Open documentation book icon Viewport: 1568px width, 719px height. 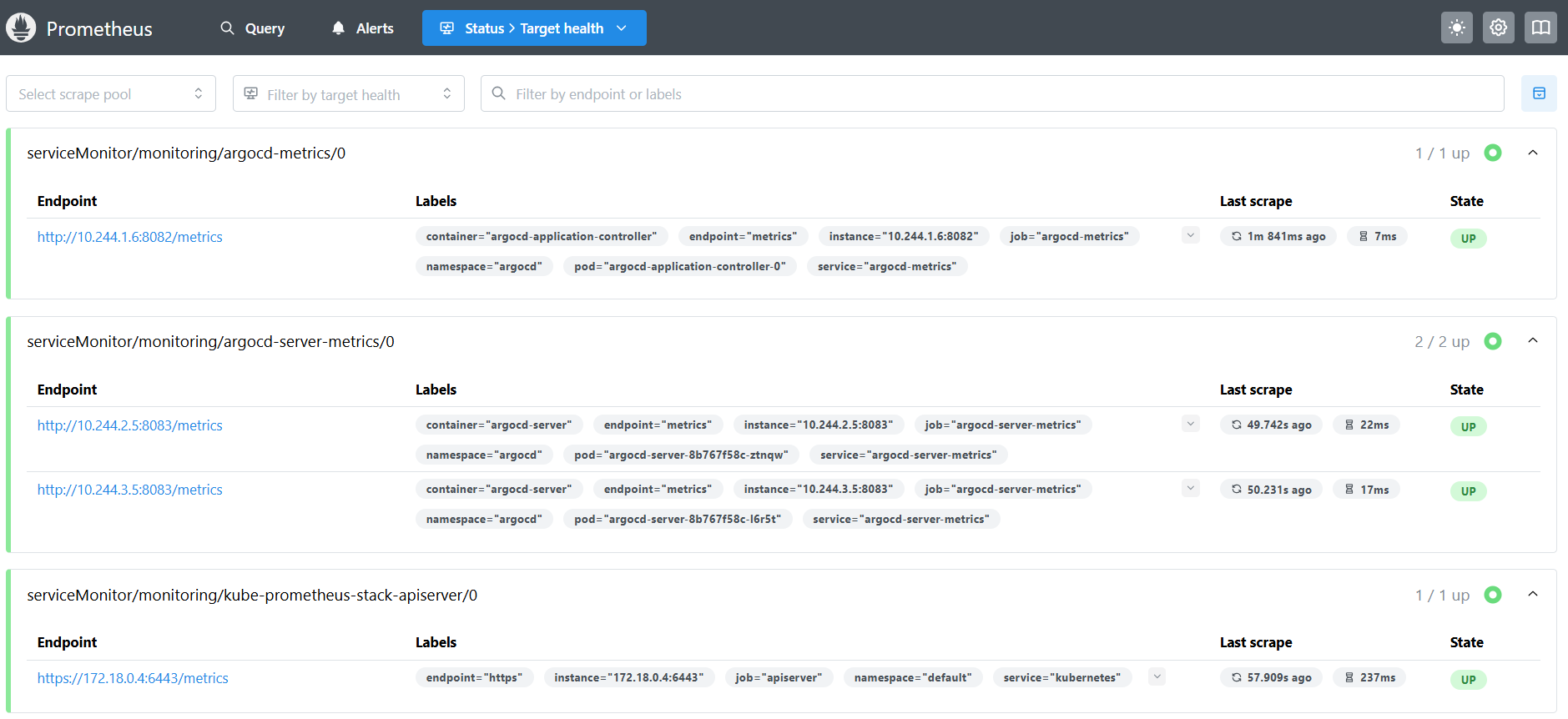coord(1541,28)
